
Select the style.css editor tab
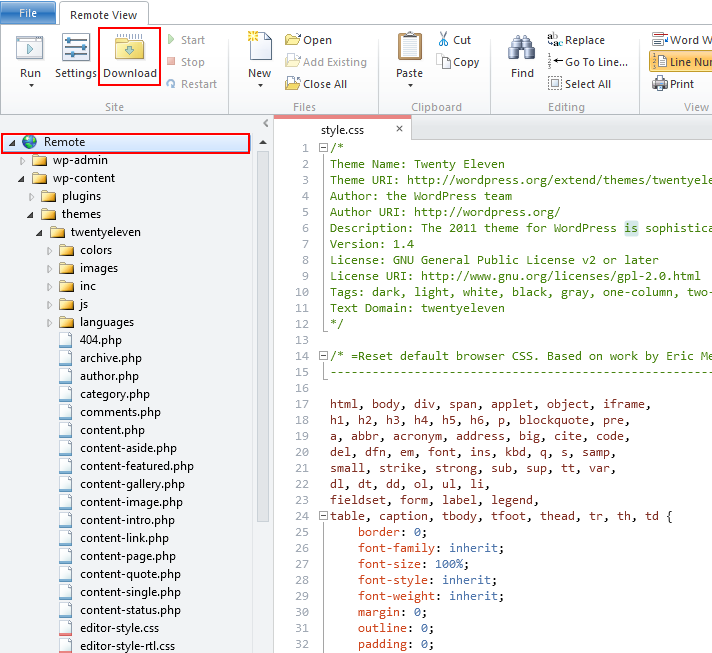click(342, 130)
